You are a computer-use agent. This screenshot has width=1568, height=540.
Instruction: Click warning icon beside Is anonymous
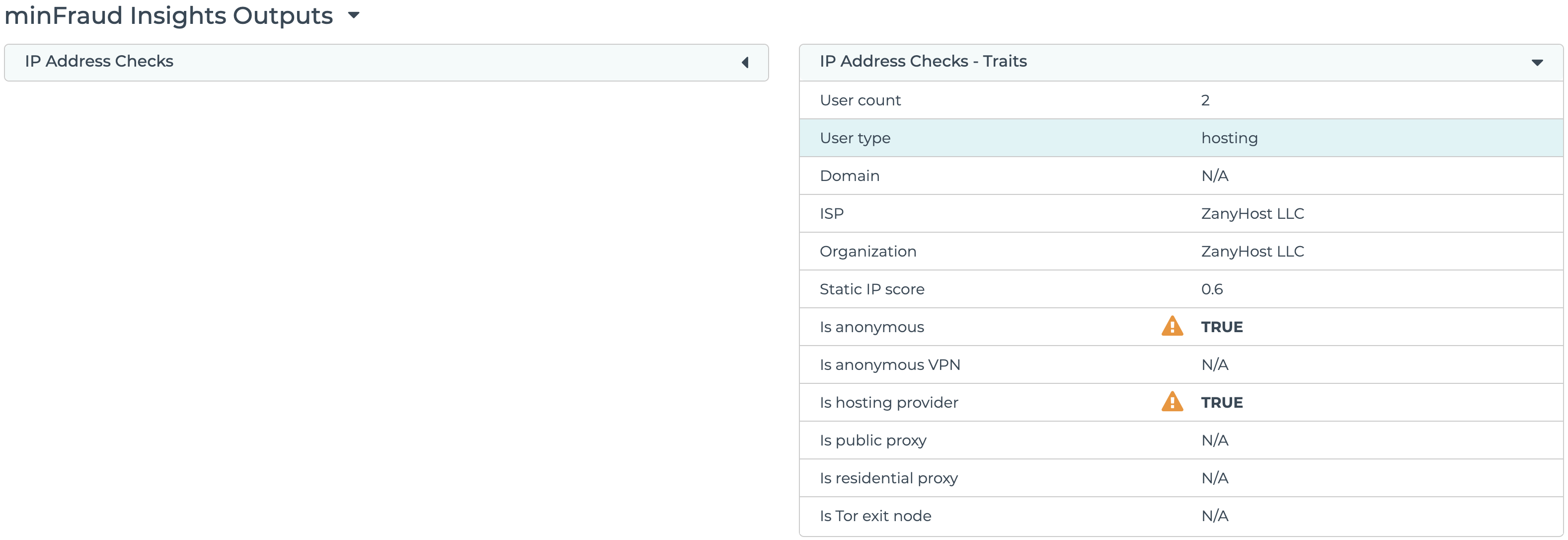point(1172,327)
